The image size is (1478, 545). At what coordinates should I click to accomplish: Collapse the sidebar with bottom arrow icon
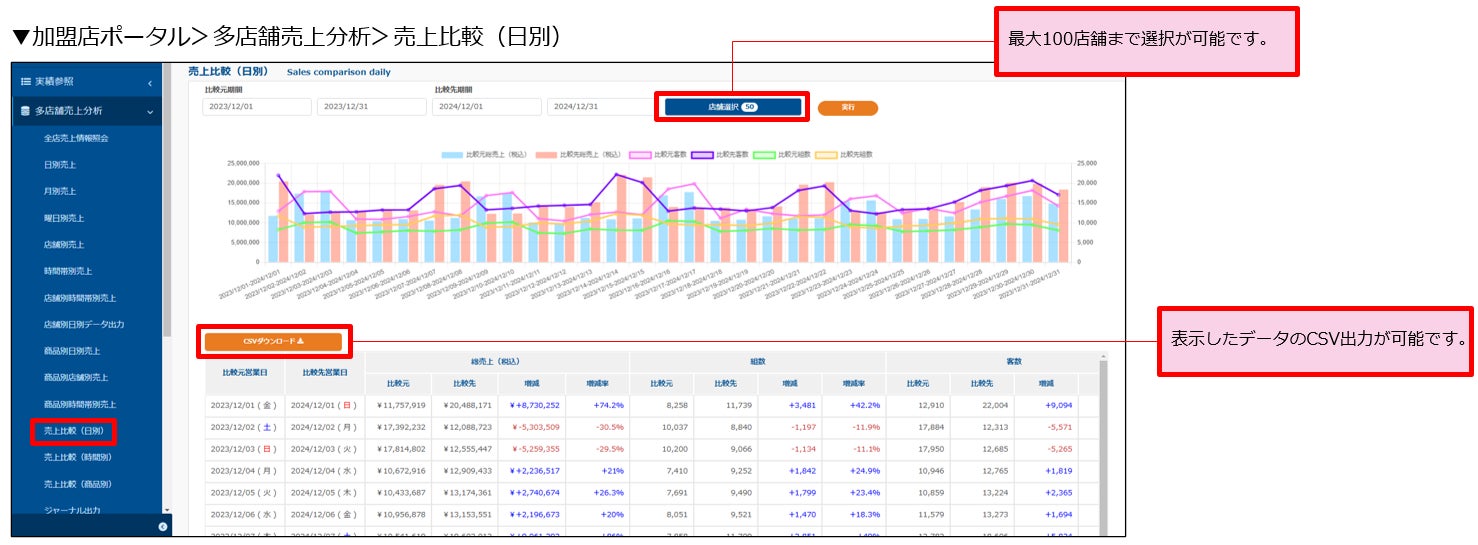tap(162, 526)
